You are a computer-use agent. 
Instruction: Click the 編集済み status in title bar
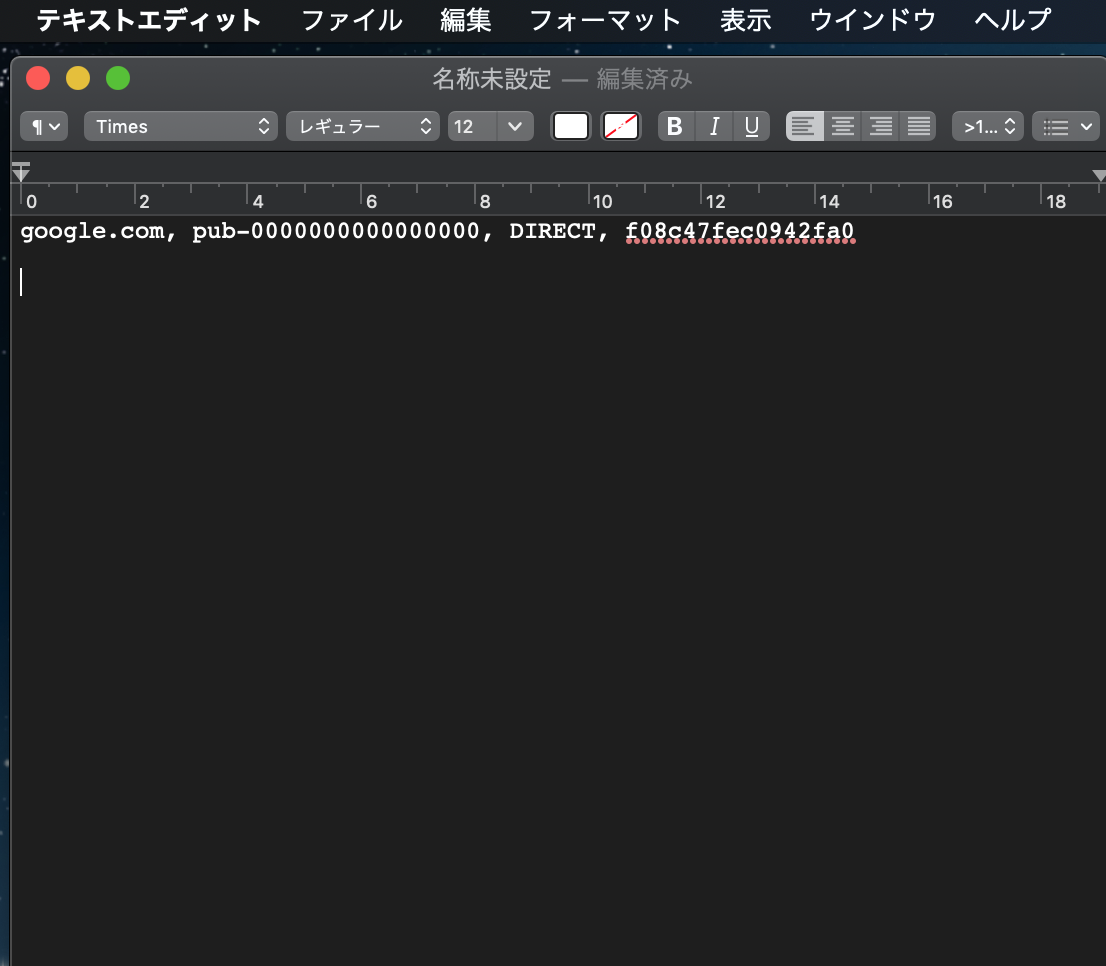pyautogui.click(x=645, y=79)
